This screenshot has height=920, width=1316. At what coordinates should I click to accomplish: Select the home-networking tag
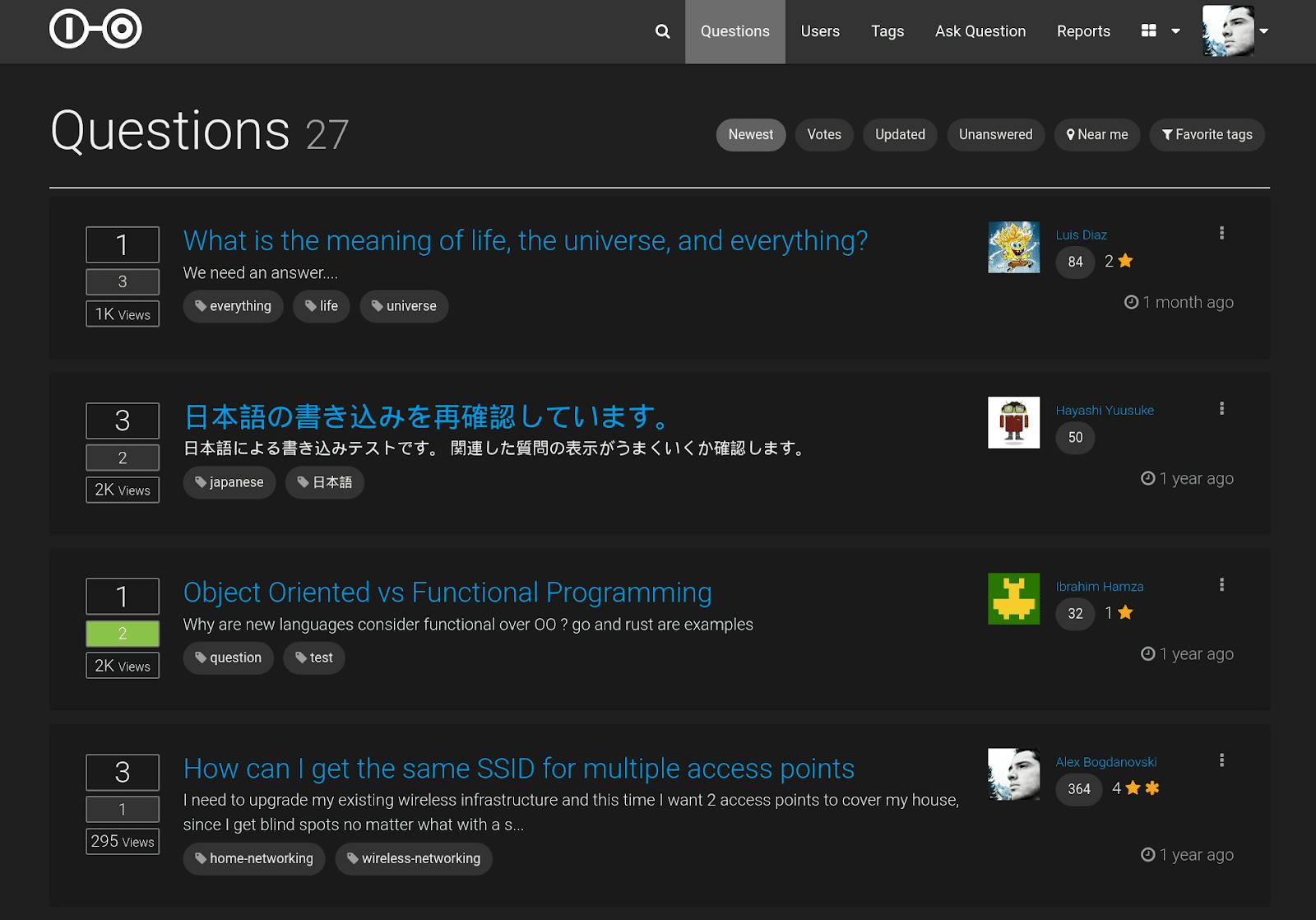[x=254, y=858]
